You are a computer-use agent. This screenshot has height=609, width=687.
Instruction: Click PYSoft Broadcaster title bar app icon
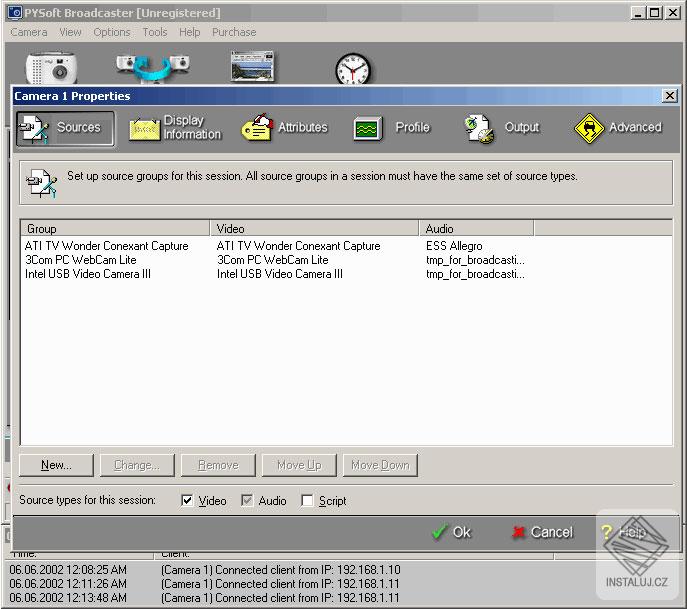coord(15,13)
